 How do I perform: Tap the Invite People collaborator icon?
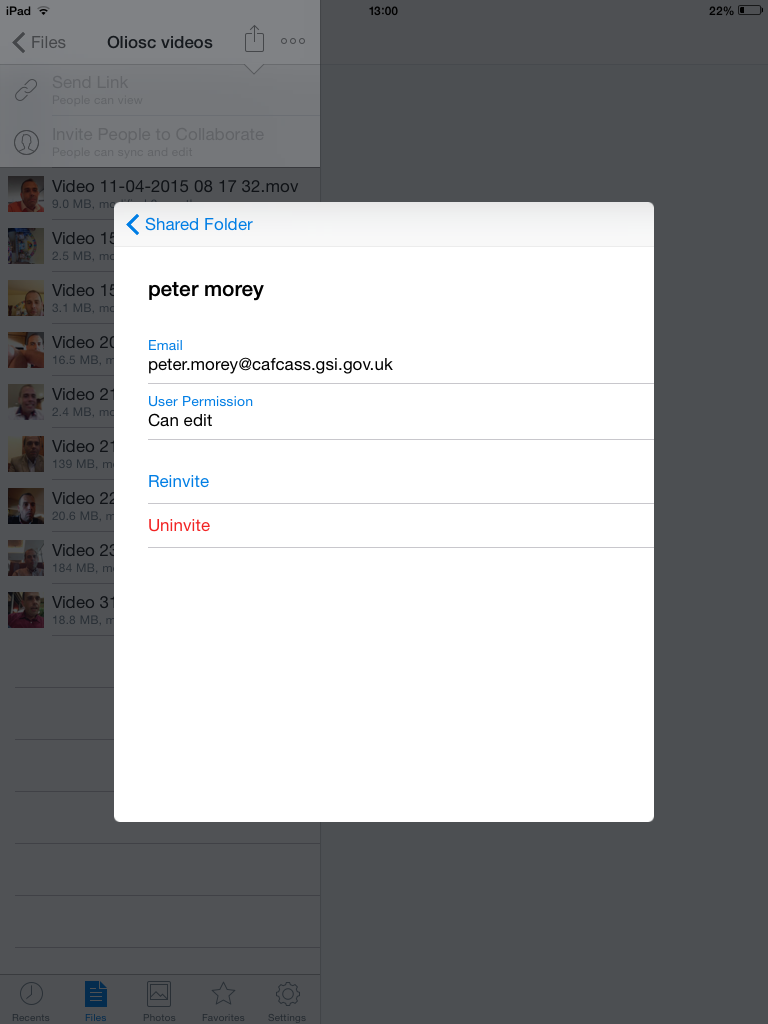pyautogui.click(x=25, y=142)
